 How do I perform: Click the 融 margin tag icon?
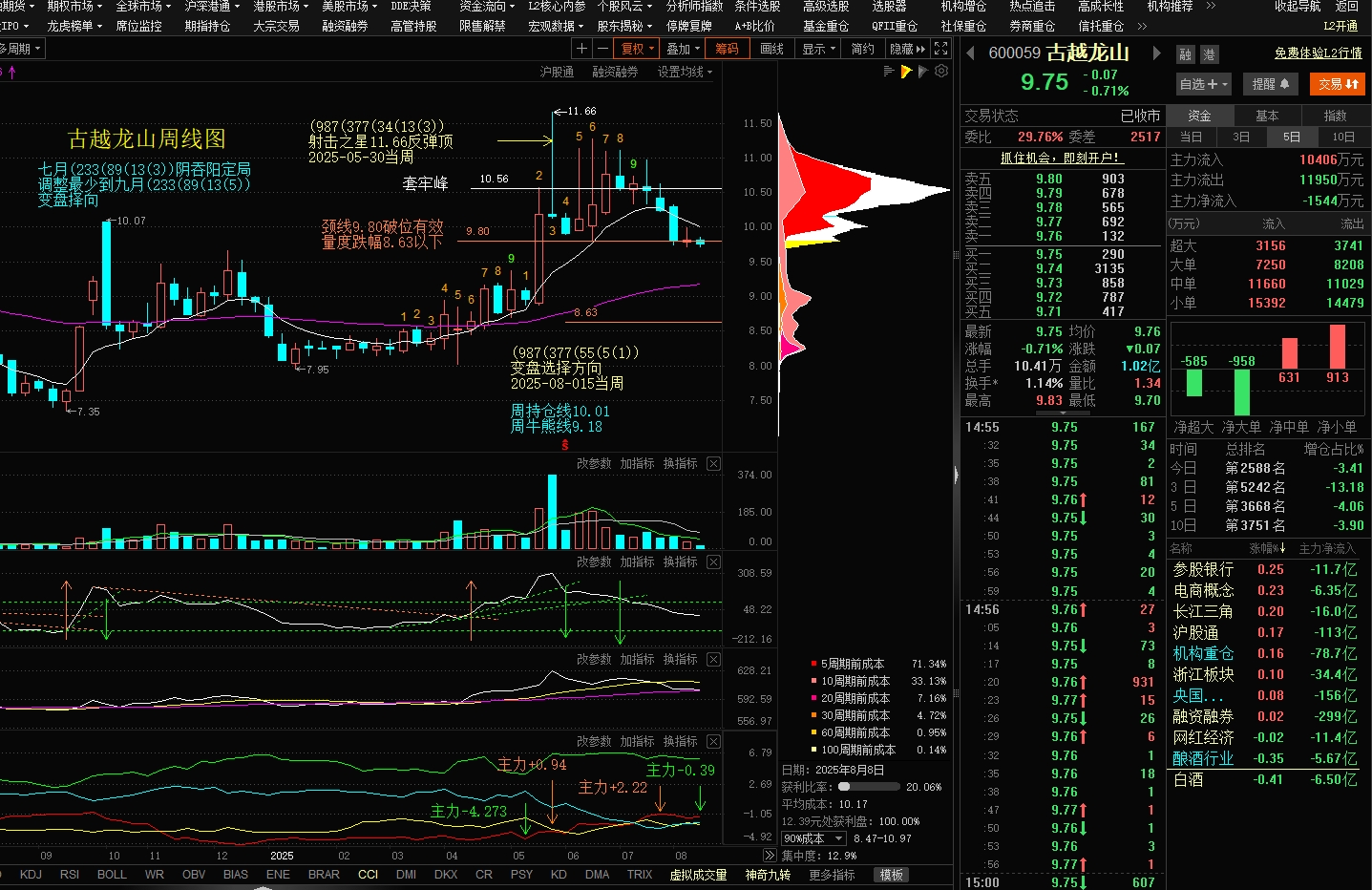click(1185, 54)
